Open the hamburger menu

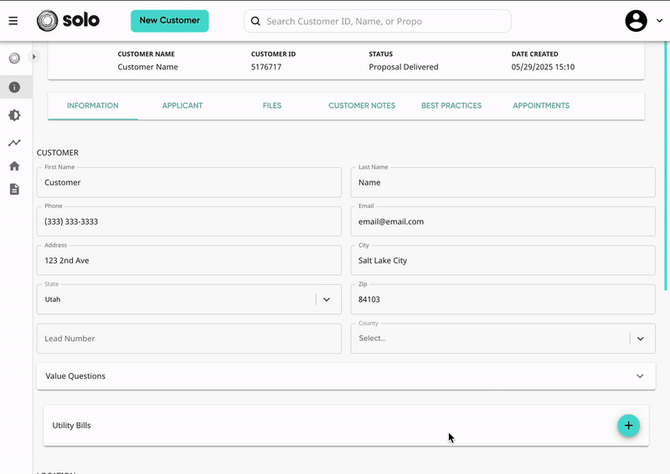(x=13, y=21)
